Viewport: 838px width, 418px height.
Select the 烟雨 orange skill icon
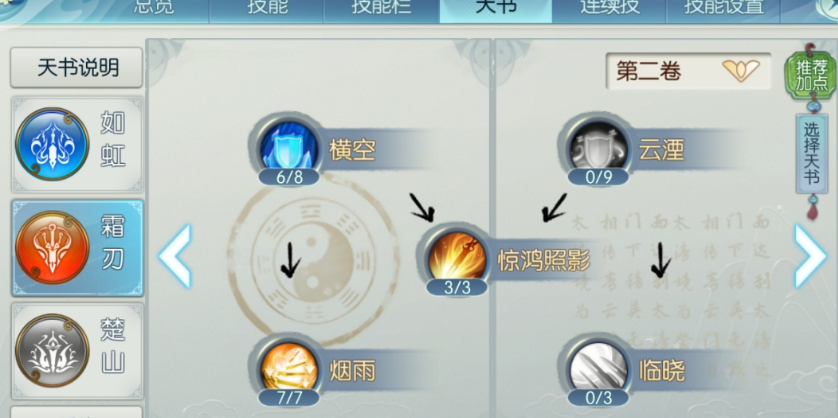point(289,369)
